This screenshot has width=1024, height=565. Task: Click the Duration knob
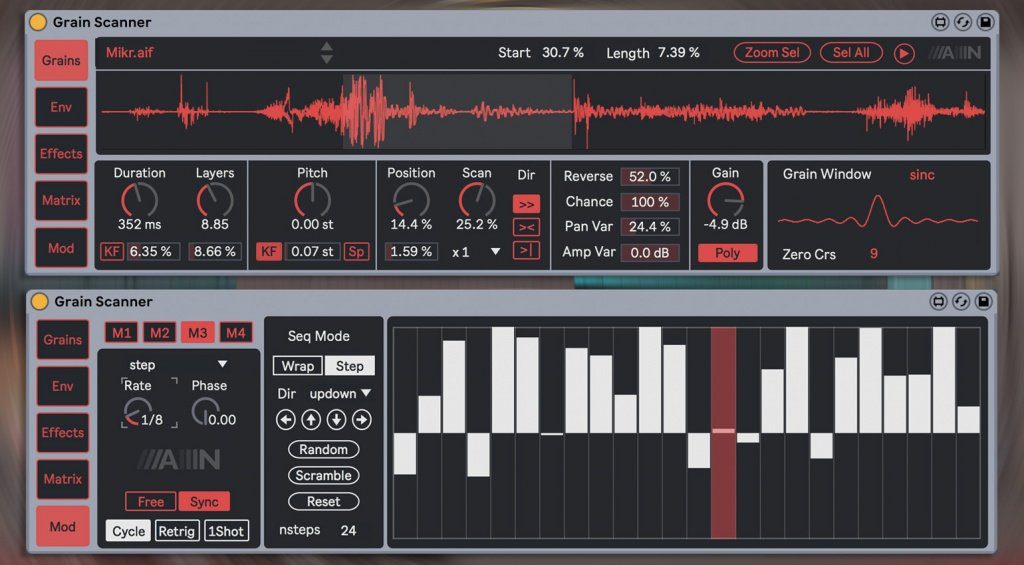[139, 199]
